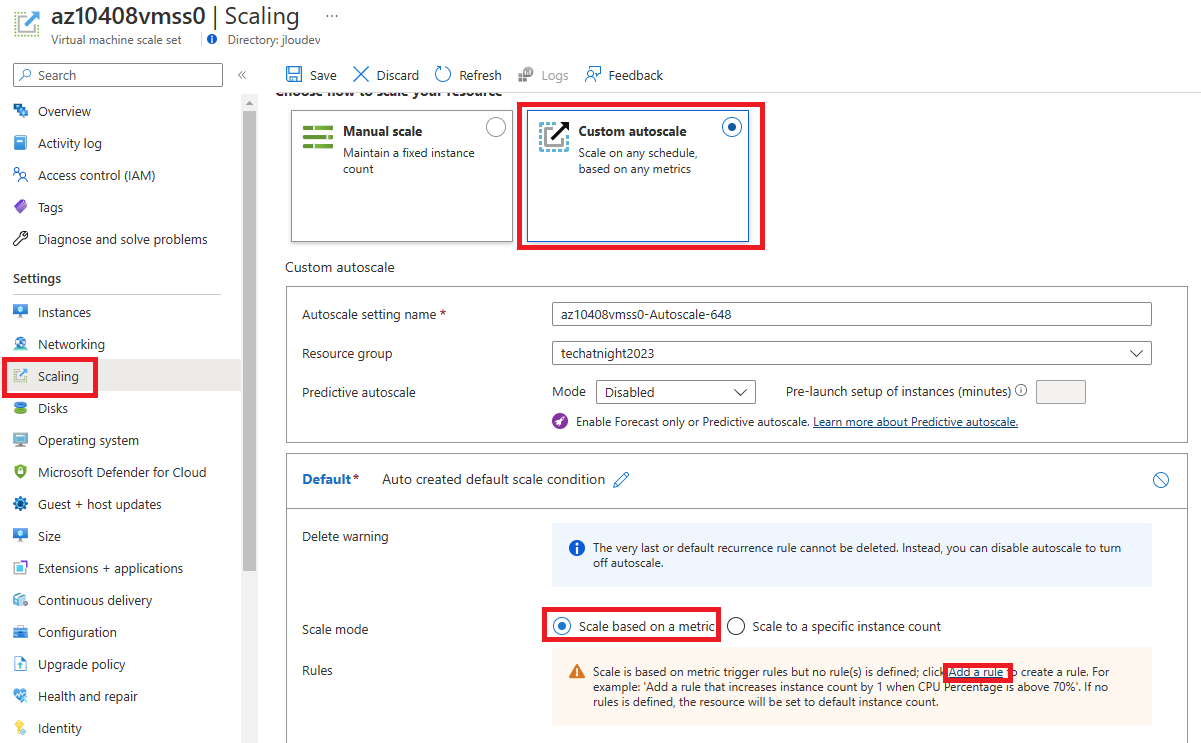Open Configuration in the sidebar

coord(77,632)
